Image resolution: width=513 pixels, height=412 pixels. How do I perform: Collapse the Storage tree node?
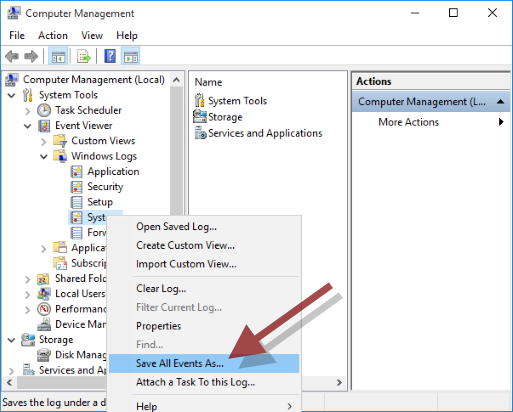pyautogui.click(x=12, y=340)
